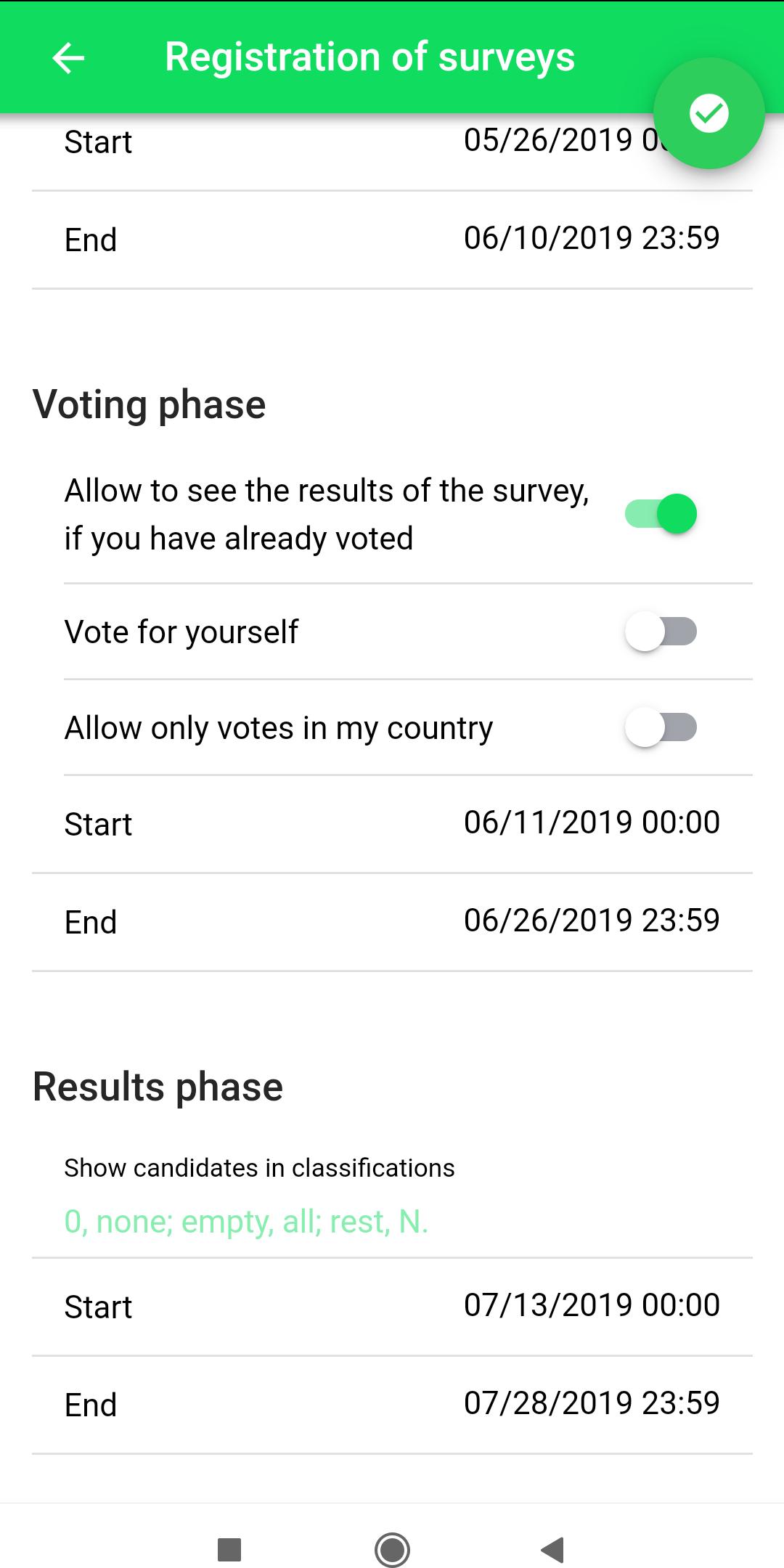Screen dimensions: 784x1568
Task: Open Voting phase Start date 06/11/2019
Action: (392, 824)
